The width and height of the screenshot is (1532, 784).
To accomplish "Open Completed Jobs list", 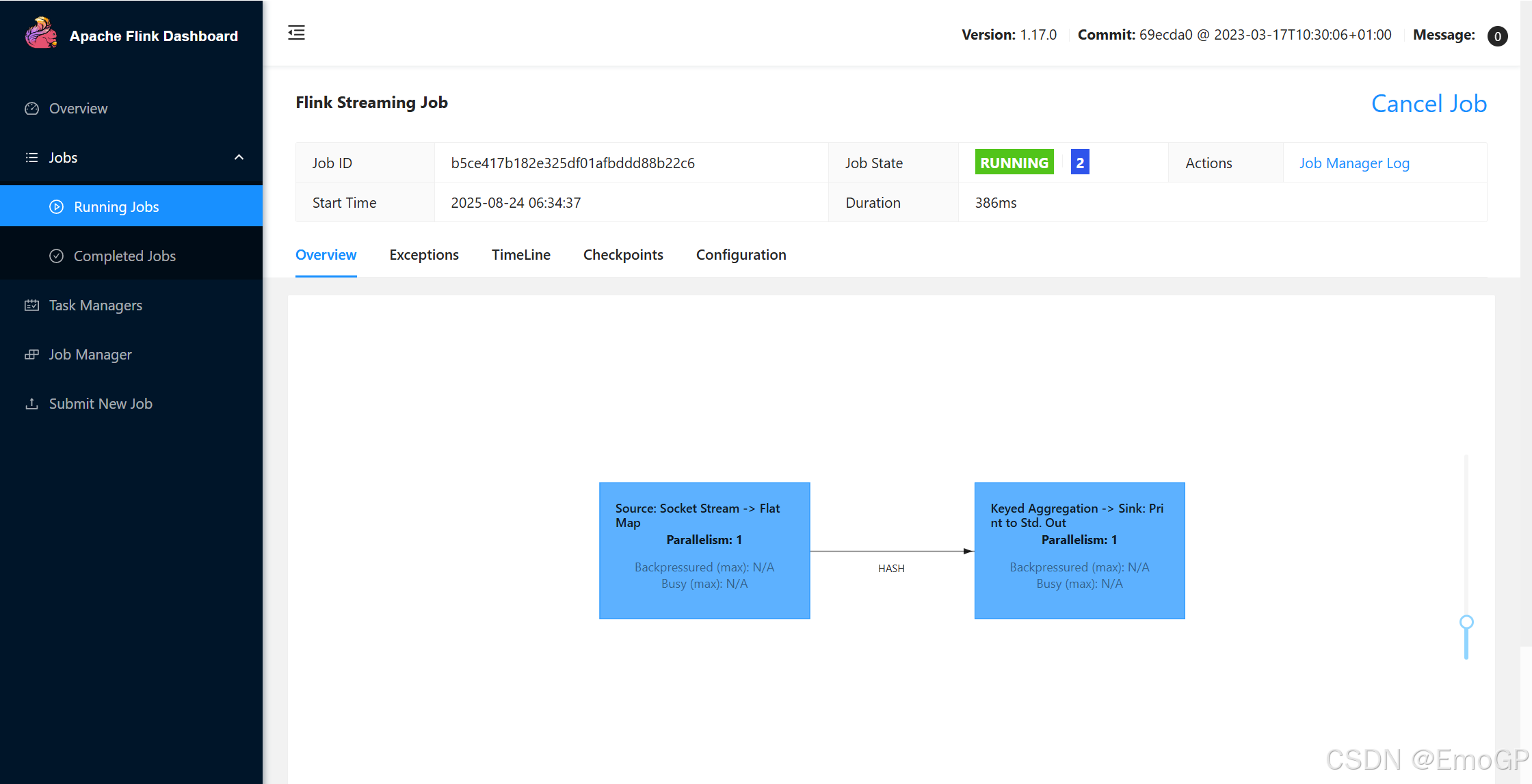I will click(x=131, y=256).
